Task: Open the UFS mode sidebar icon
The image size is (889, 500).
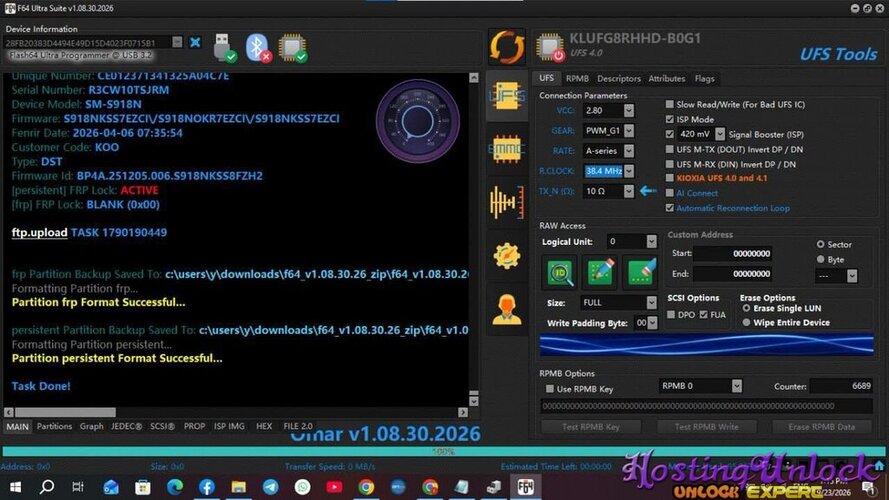Action: [x=507, y=96]
